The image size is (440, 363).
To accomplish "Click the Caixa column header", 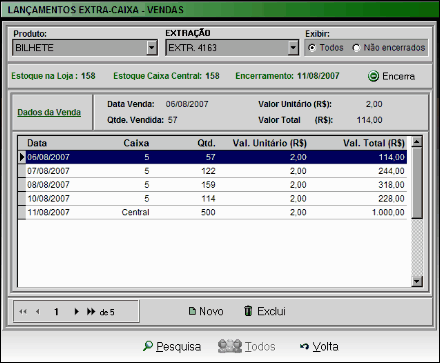I will [136, 143].
